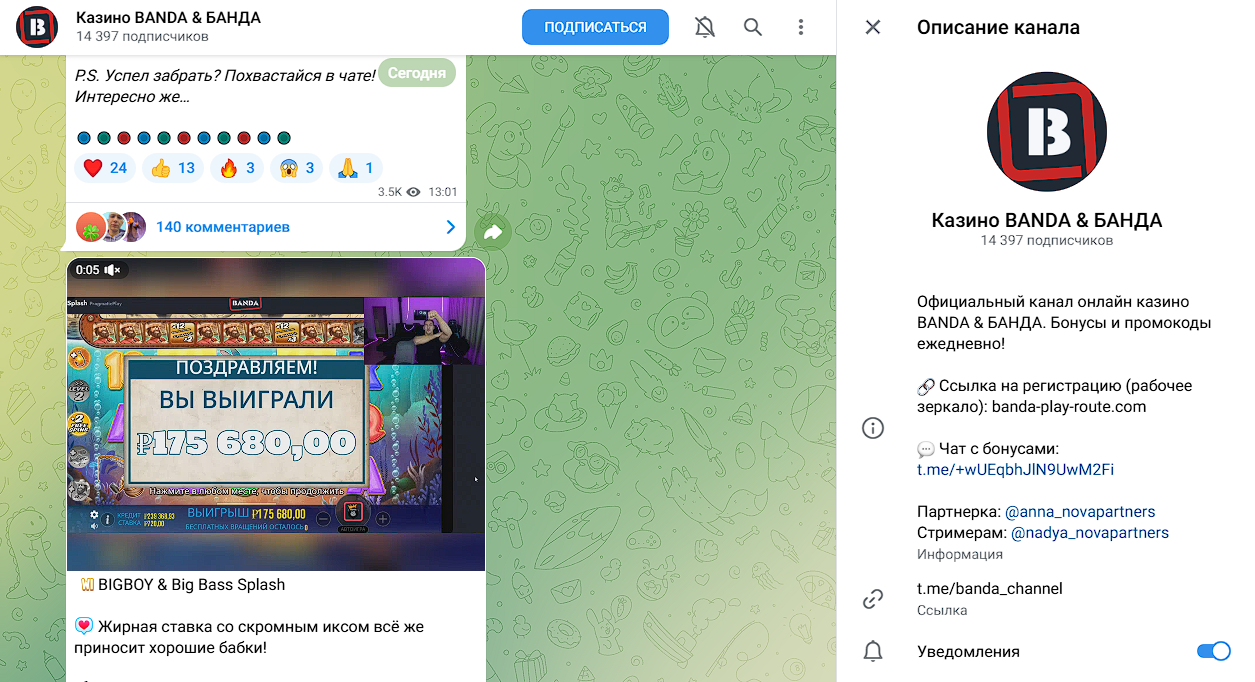
Task: Open the 140 комментариев thread
Action: click(x=223, y=227)
